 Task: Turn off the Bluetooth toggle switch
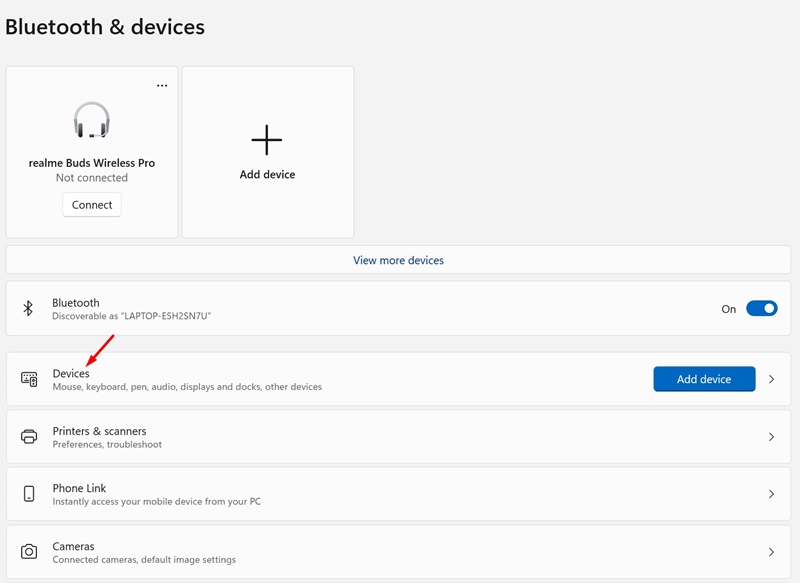click(761, 308)
